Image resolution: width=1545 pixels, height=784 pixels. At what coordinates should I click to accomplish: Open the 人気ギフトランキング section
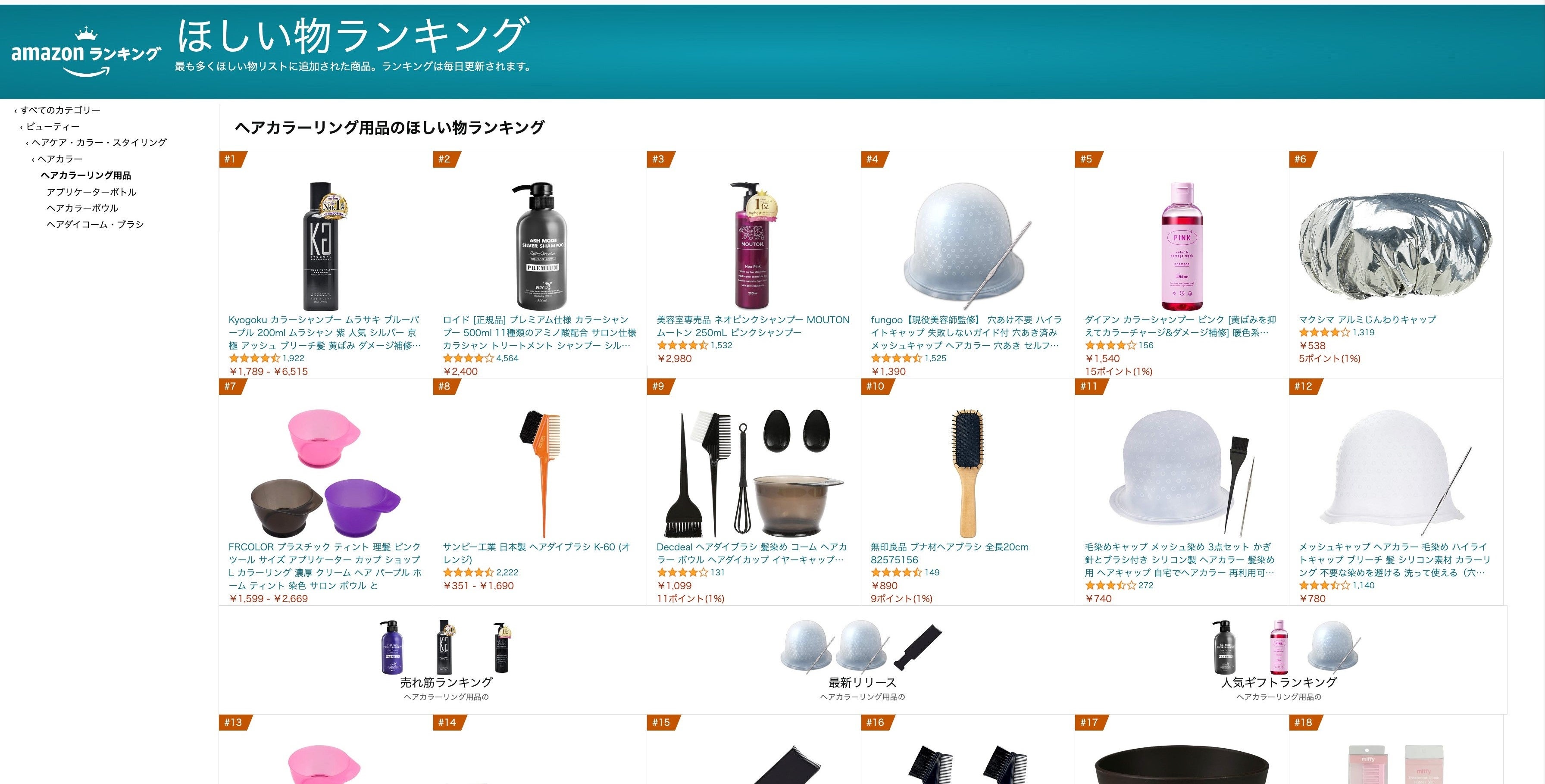point(1279,682)
